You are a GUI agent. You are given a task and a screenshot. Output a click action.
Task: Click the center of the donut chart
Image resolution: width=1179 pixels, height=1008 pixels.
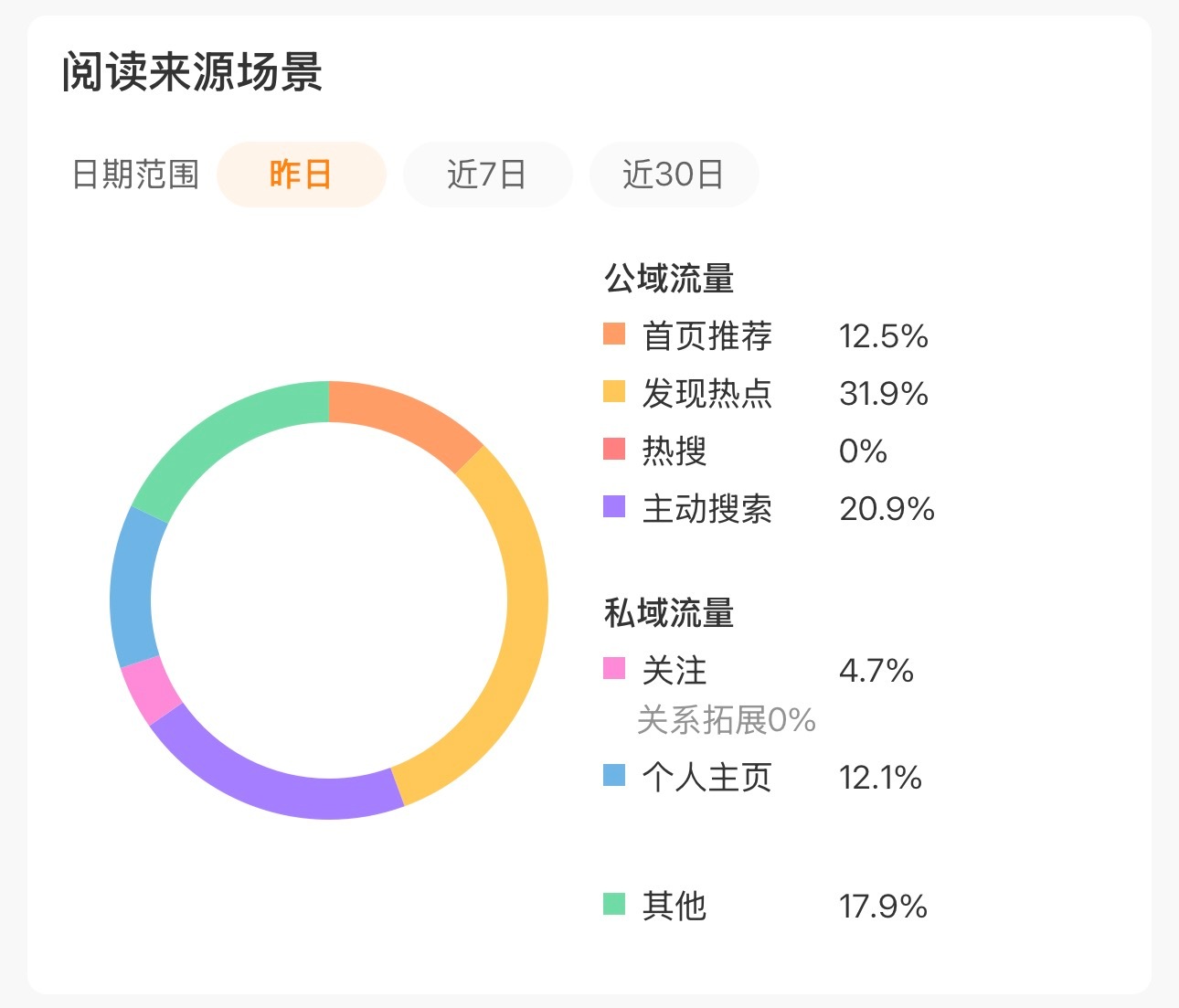[x=329, y=599]
